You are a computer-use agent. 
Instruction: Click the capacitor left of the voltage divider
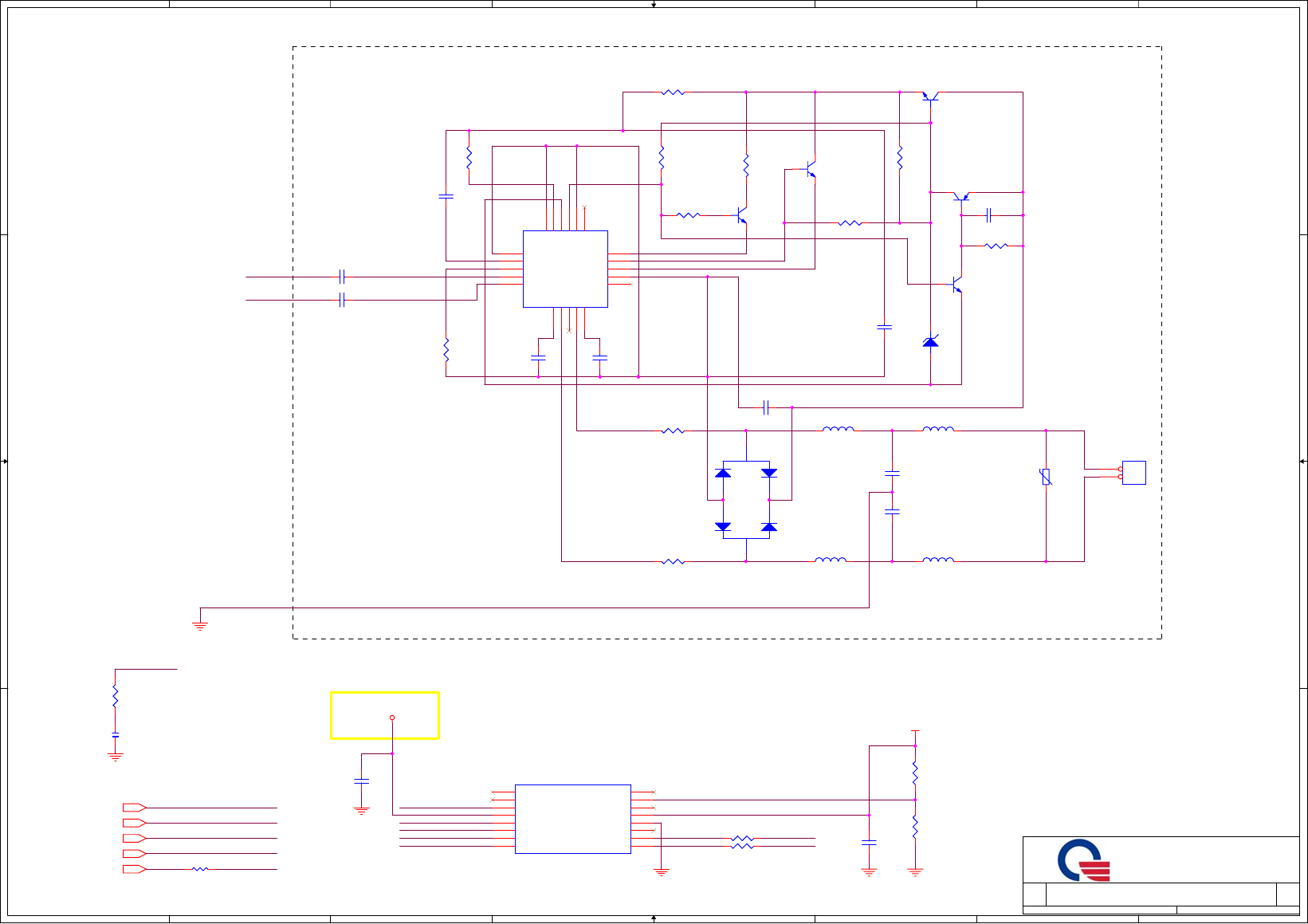[869, 842]
